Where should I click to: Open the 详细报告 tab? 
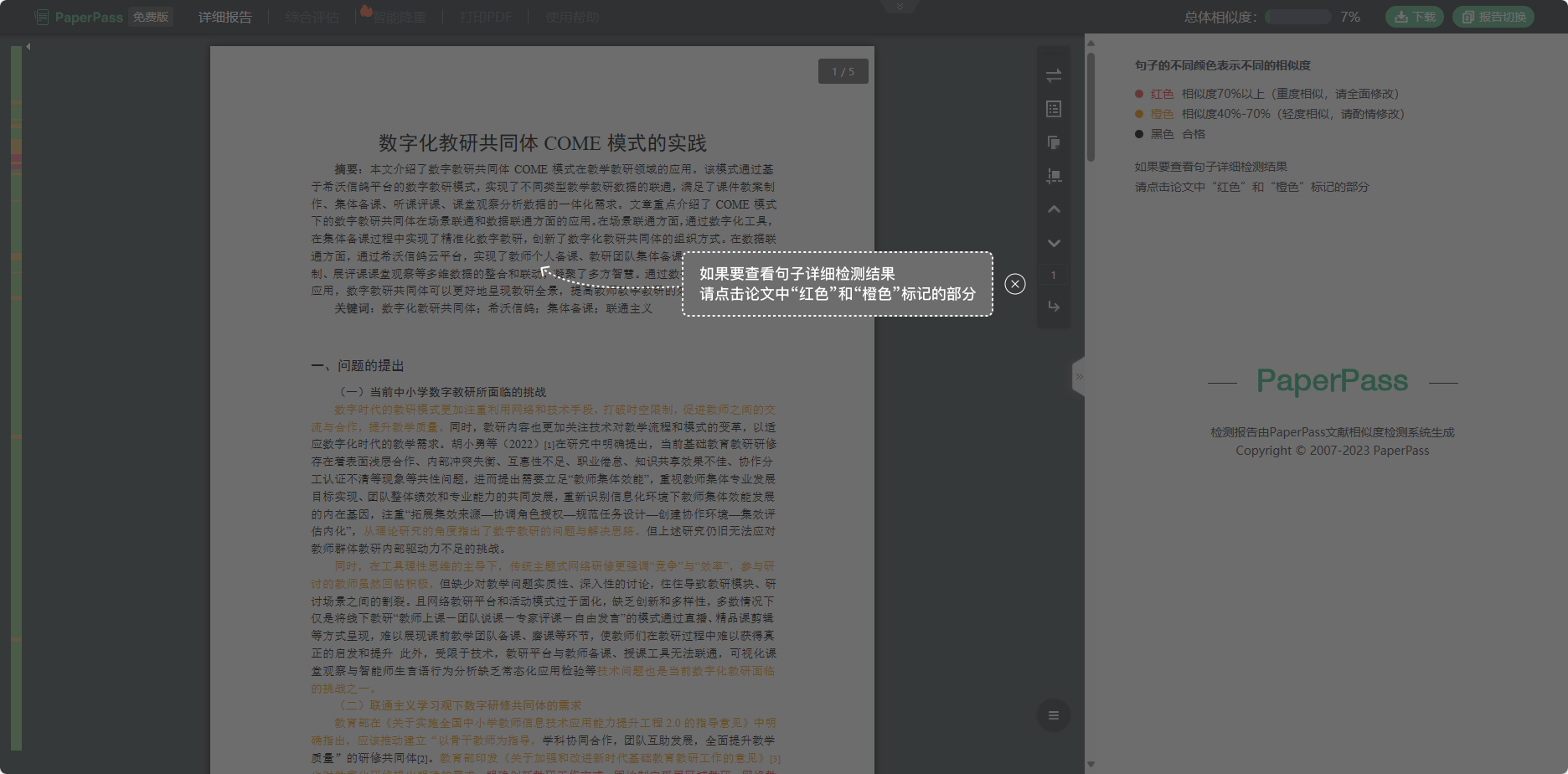(224, 17)
